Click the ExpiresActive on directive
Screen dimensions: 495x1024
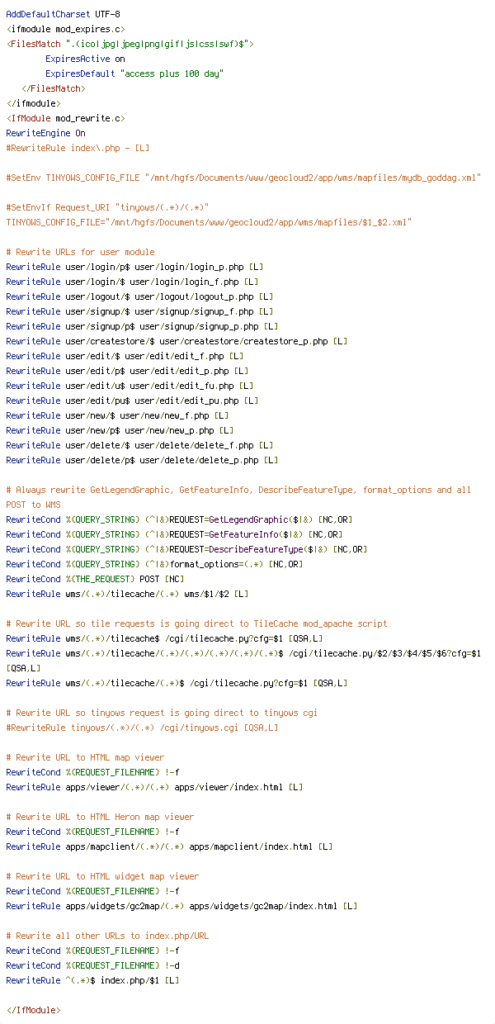tap(85, 59)
